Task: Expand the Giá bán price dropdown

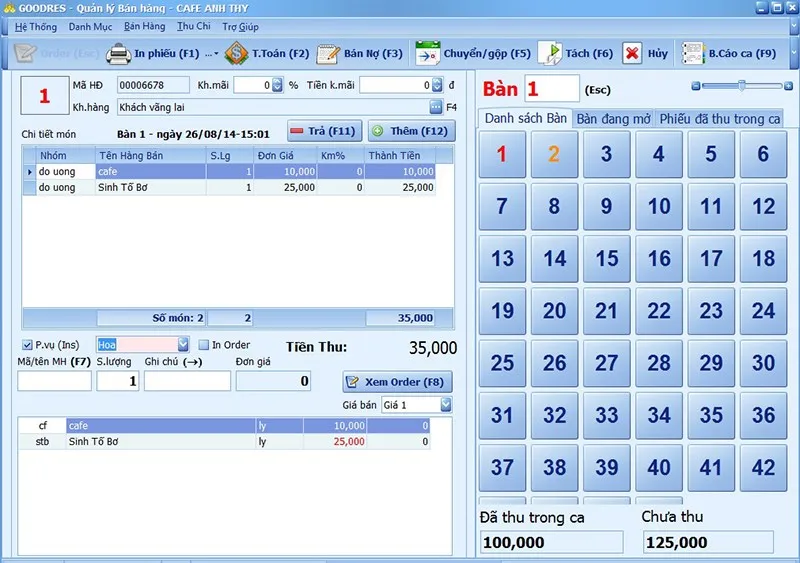Action: [x=445, y=405]
